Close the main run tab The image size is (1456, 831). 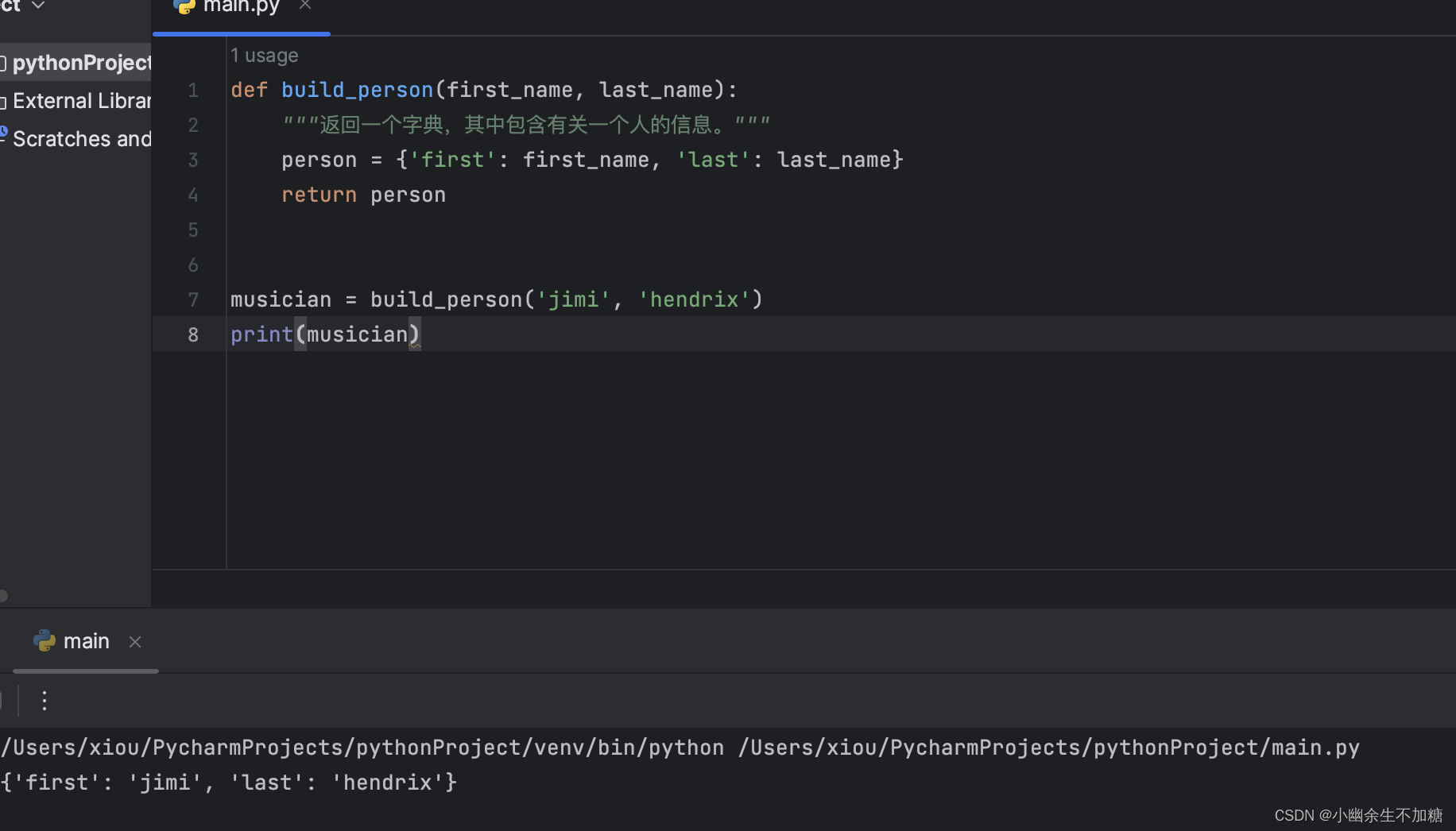click(135, 642)
